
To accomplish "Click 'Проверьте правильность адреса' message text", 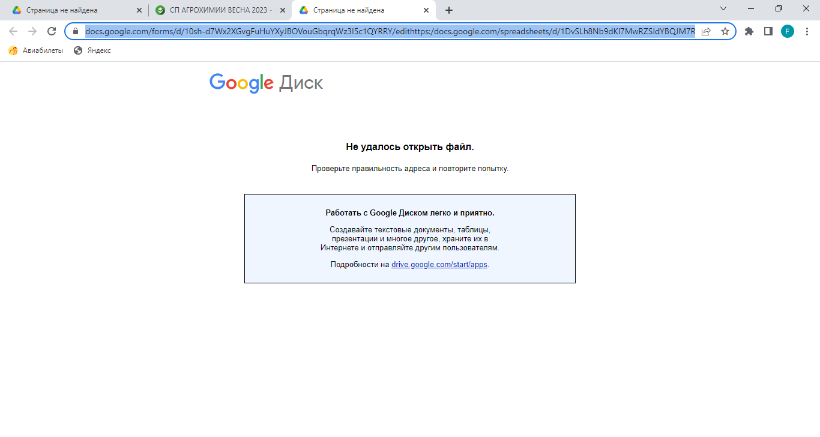I will pyautogui.click(x=409, y=168).
